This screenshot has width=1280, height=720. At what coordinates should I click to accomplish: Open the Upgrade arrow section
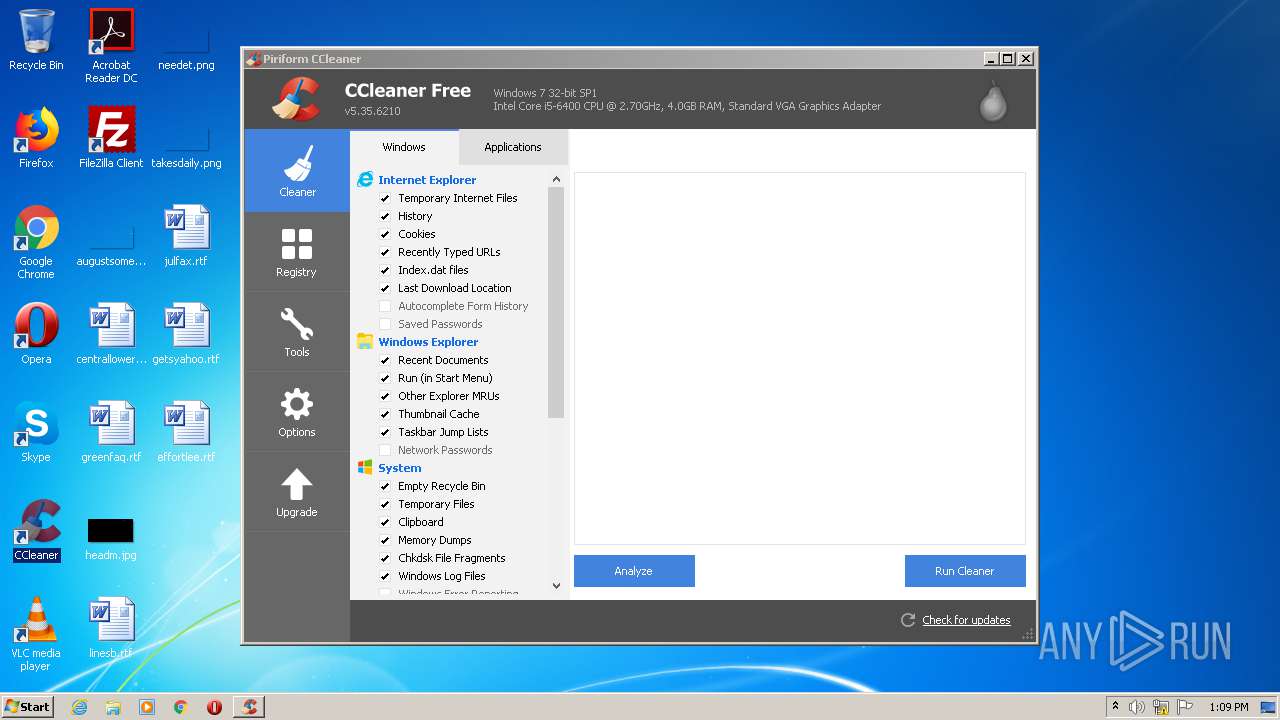click(x=297, y=491)
